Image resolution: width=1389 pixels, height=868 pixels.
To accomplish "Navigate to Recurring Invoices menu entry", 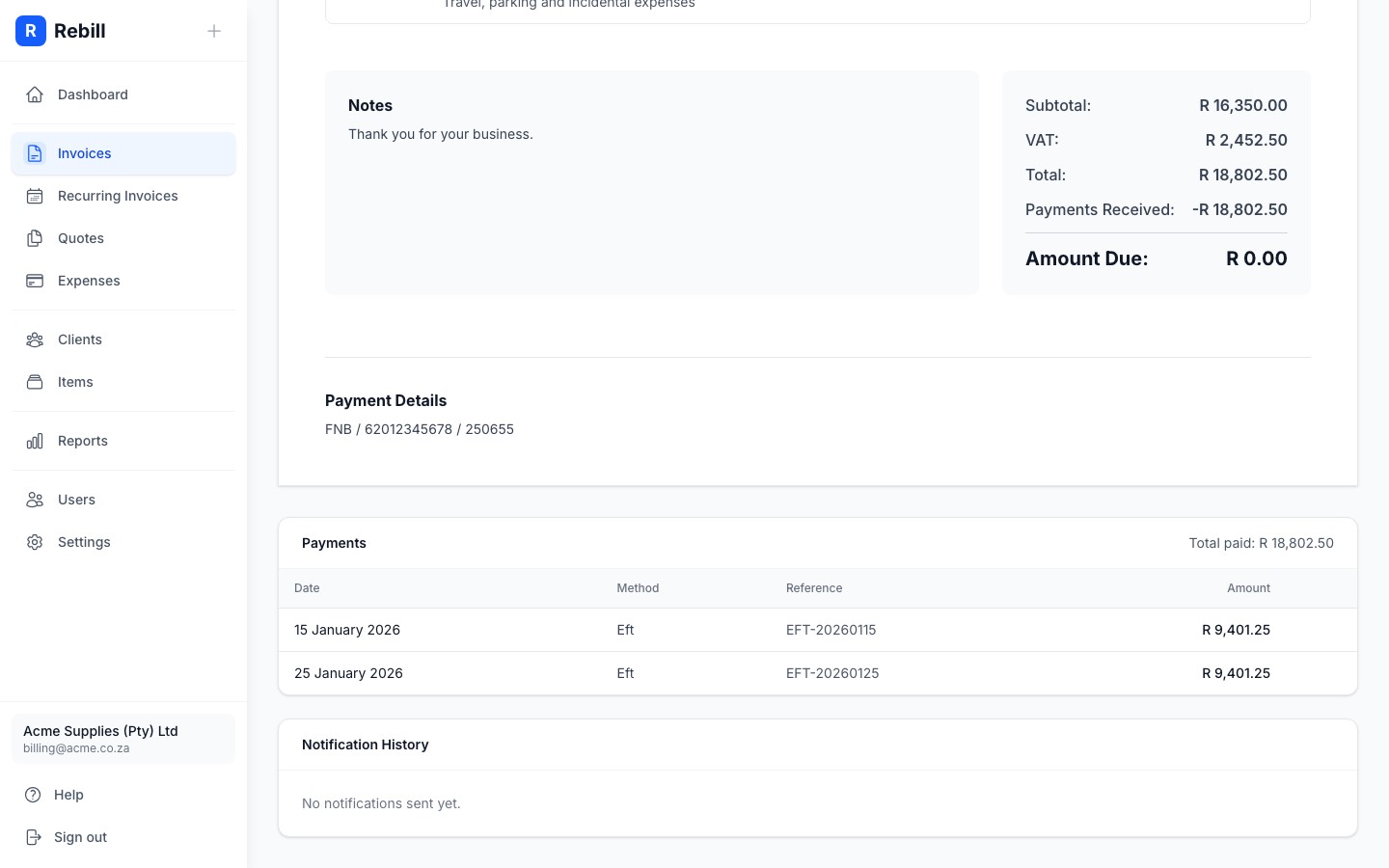I will pyautogui.click(x=118, y=196).
